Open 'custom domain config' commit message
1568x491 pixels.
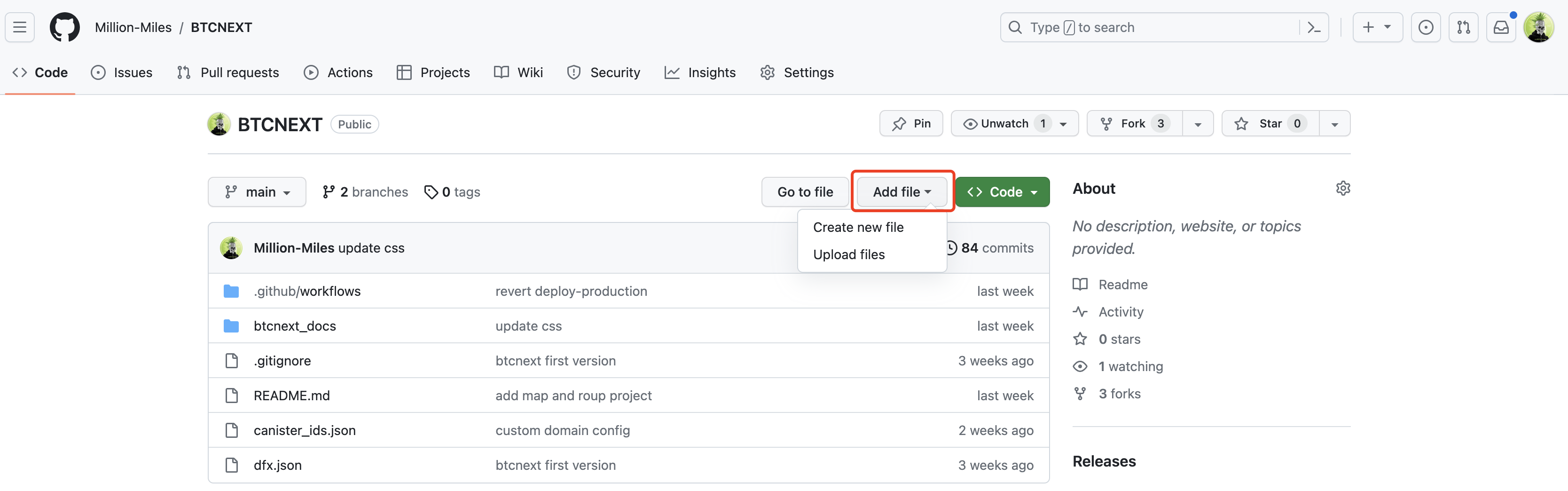pos(563,430)
